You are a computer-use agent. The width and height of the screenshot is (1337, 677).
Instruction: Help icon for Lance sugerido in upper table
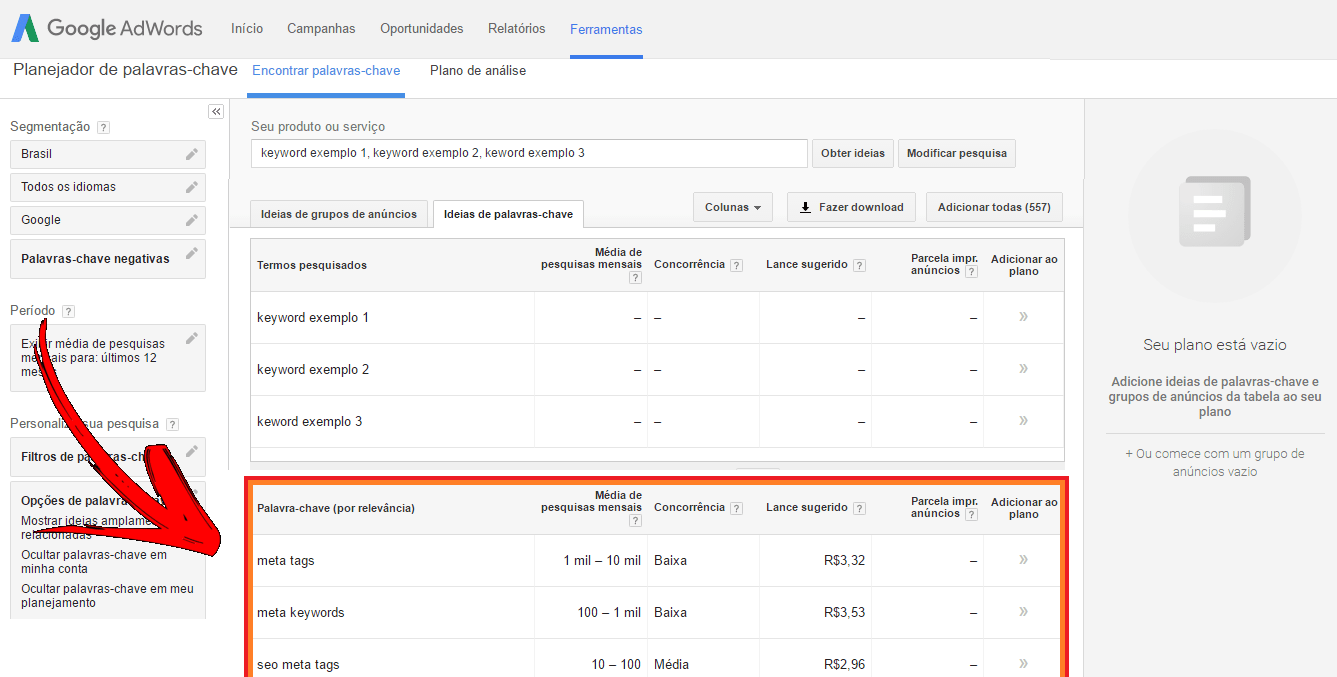pos(859,266)
